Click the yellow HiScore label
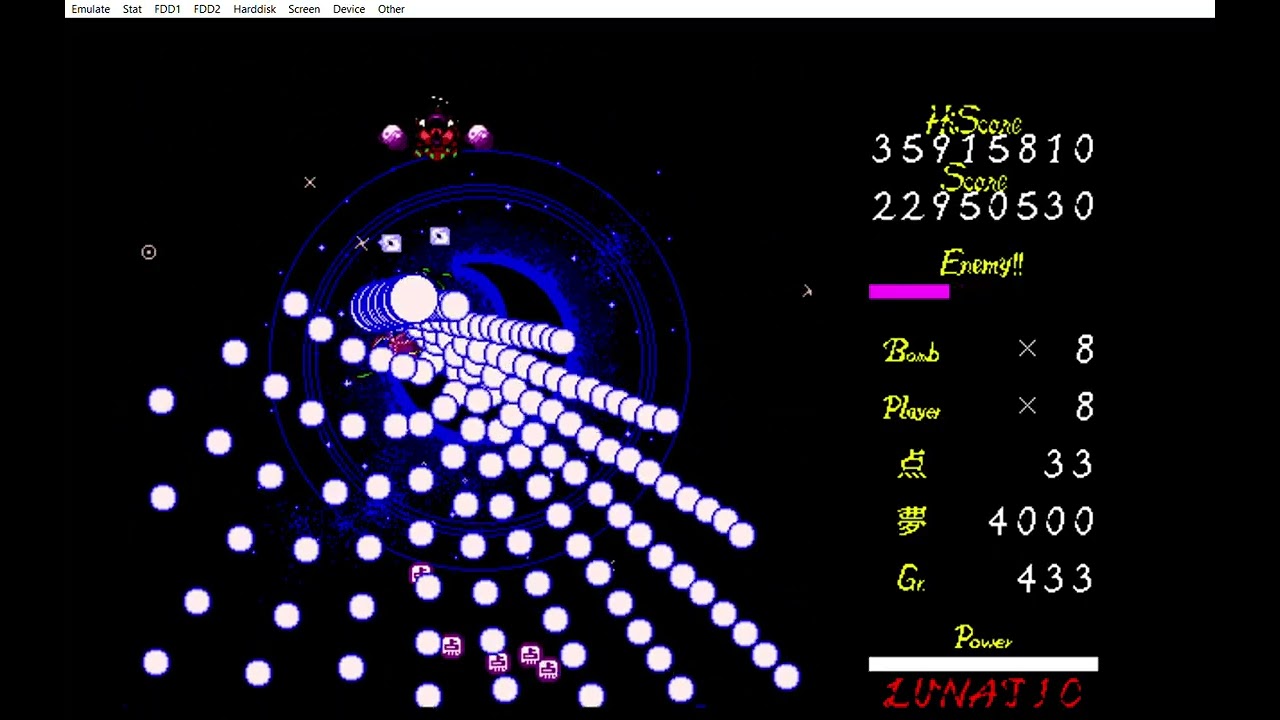The height and width of the screenshot is (720, 1280). coord(974,122)
